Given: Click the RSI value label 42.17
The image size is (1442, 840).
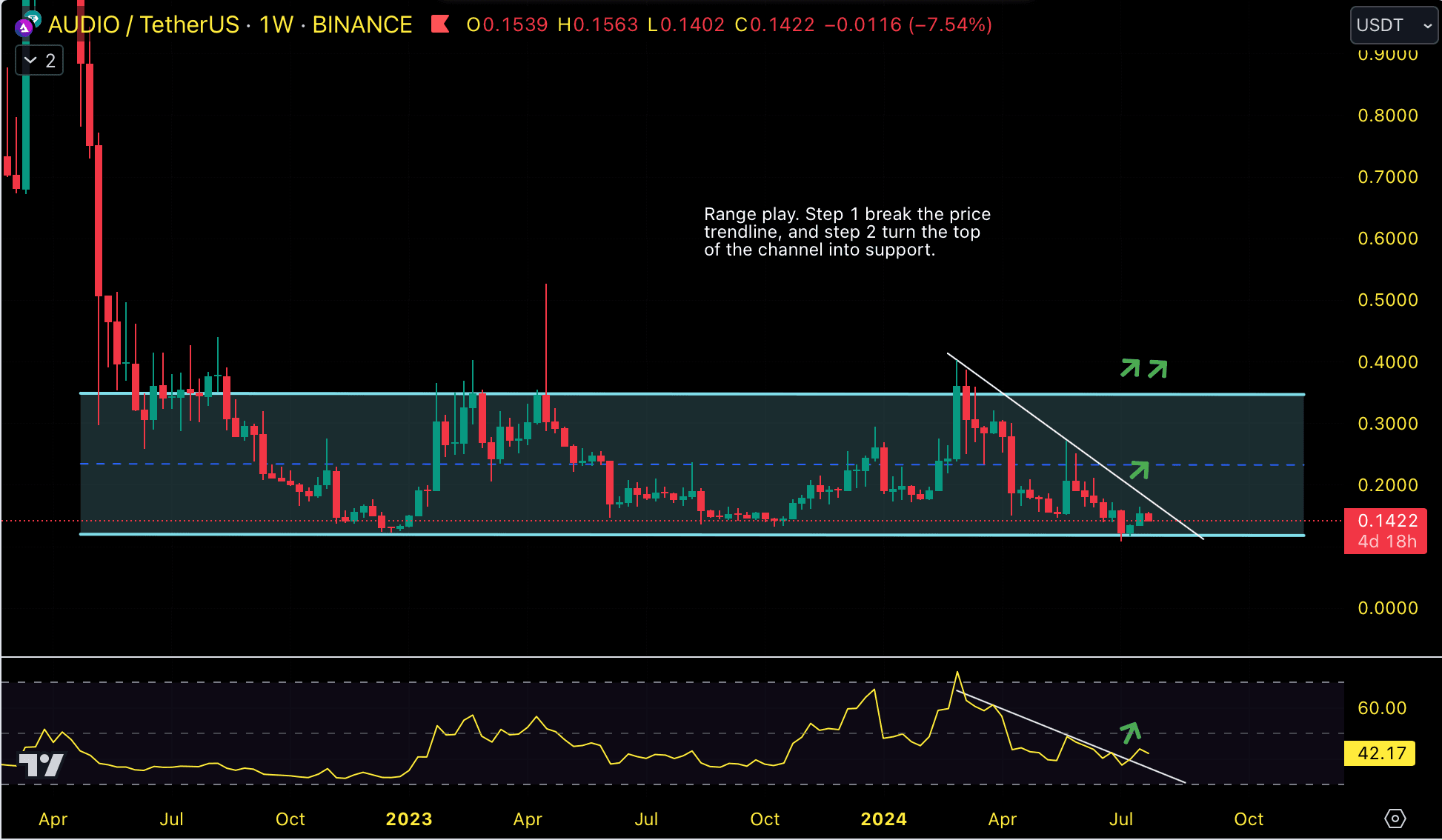Looking at the screenshot, I should [x=1380, y=753].
